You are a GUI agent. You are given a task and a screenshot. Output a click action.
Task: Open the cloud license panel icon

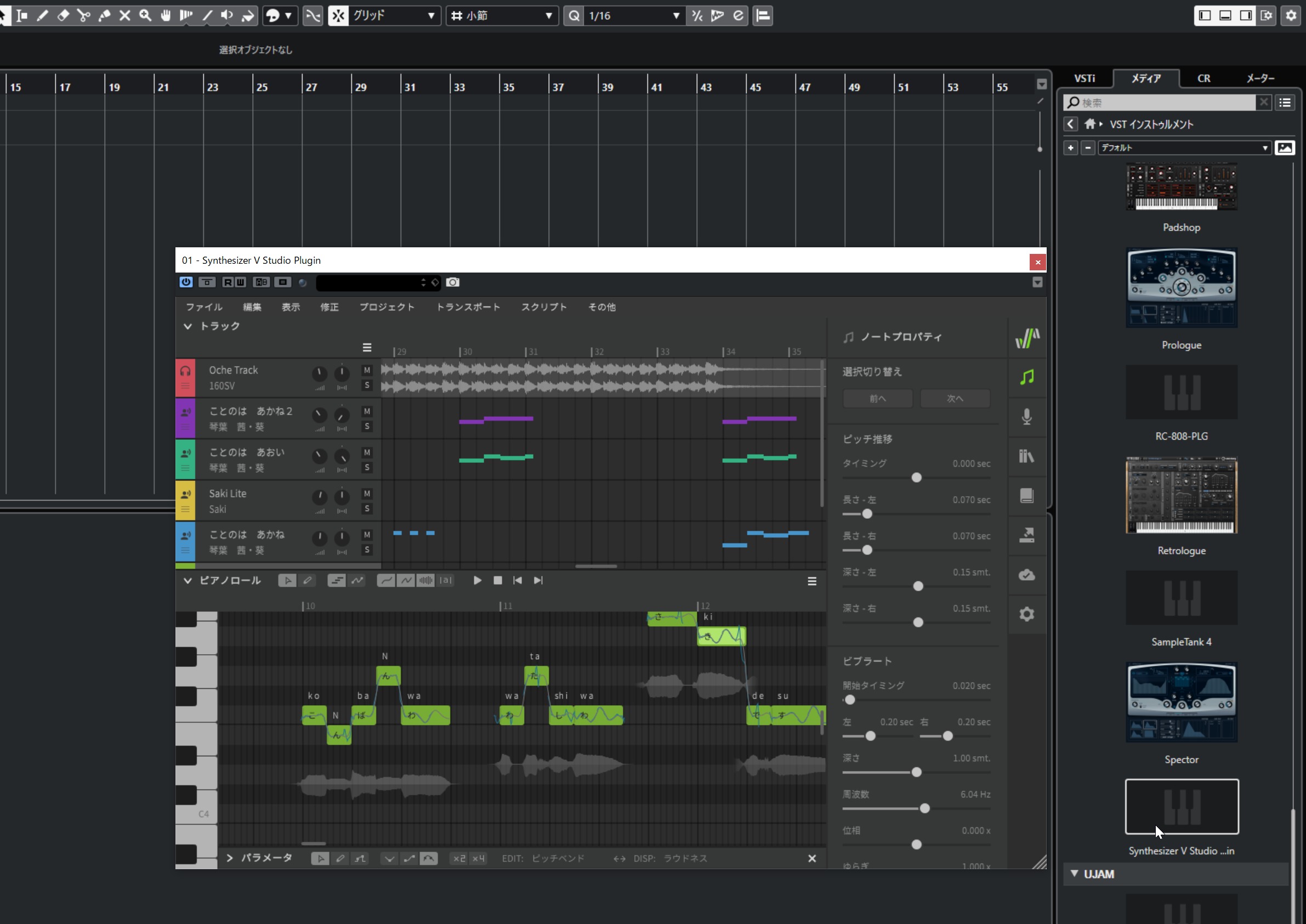click(x=1026, y=575)
